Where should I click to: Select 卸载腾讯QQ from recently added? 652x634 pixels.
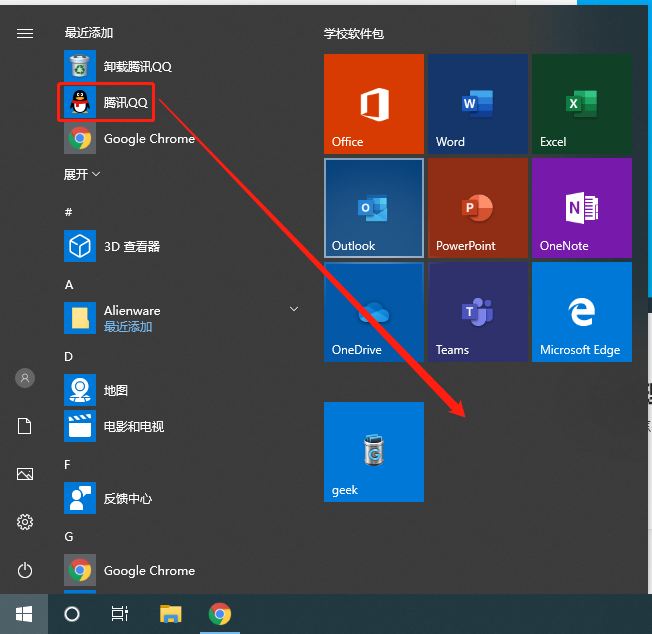[x=118, y=66]
